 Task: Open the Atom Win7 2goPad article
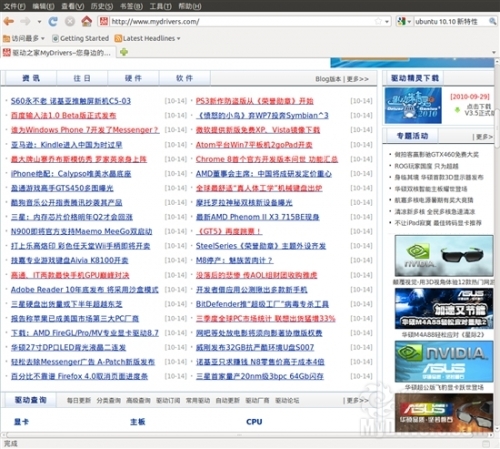pyautogui.click(x=254, y=145)
